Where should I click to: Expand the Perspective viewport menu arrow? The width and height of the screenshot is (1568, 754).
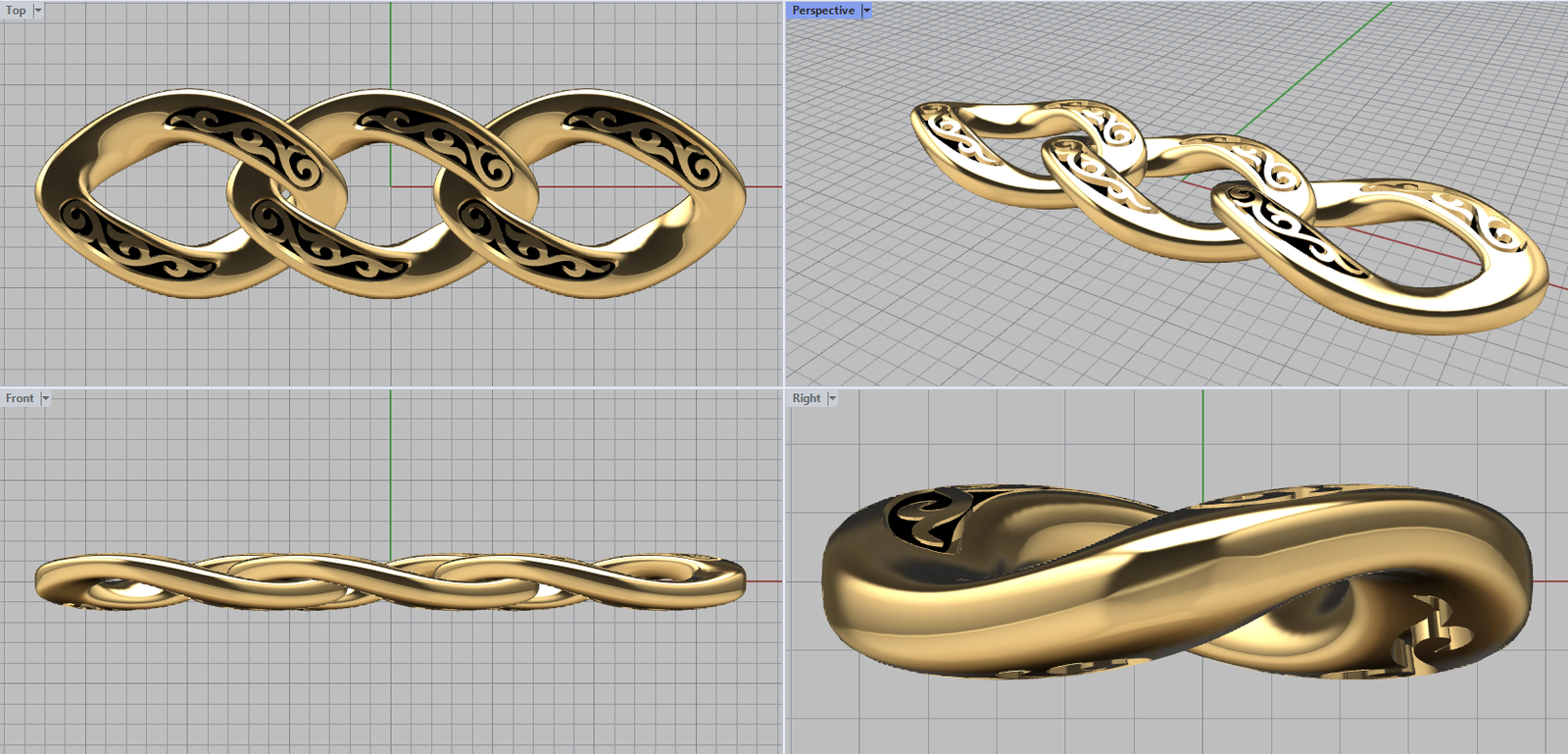[866, 11]
